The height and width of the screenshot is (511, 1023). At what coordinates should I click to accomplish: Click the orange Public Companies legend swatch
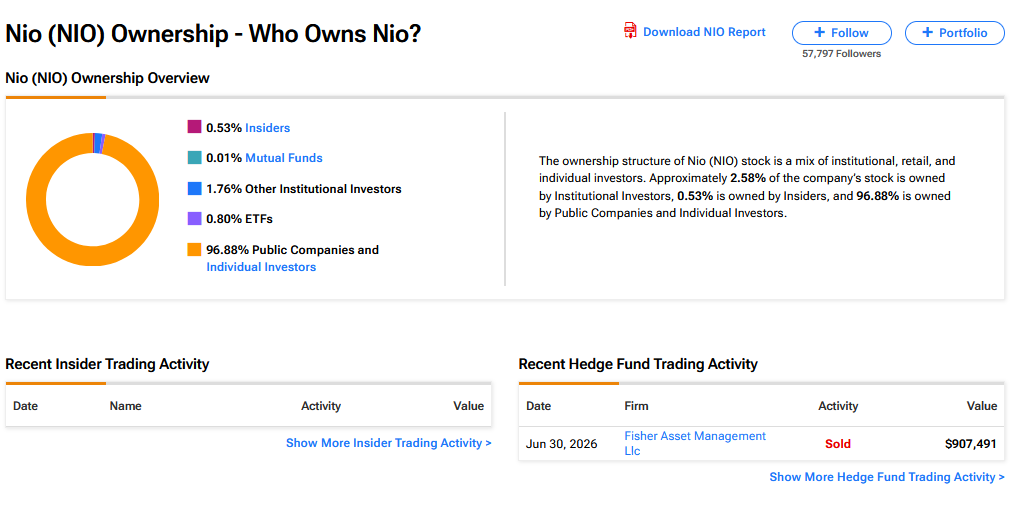tap(194, 249)
